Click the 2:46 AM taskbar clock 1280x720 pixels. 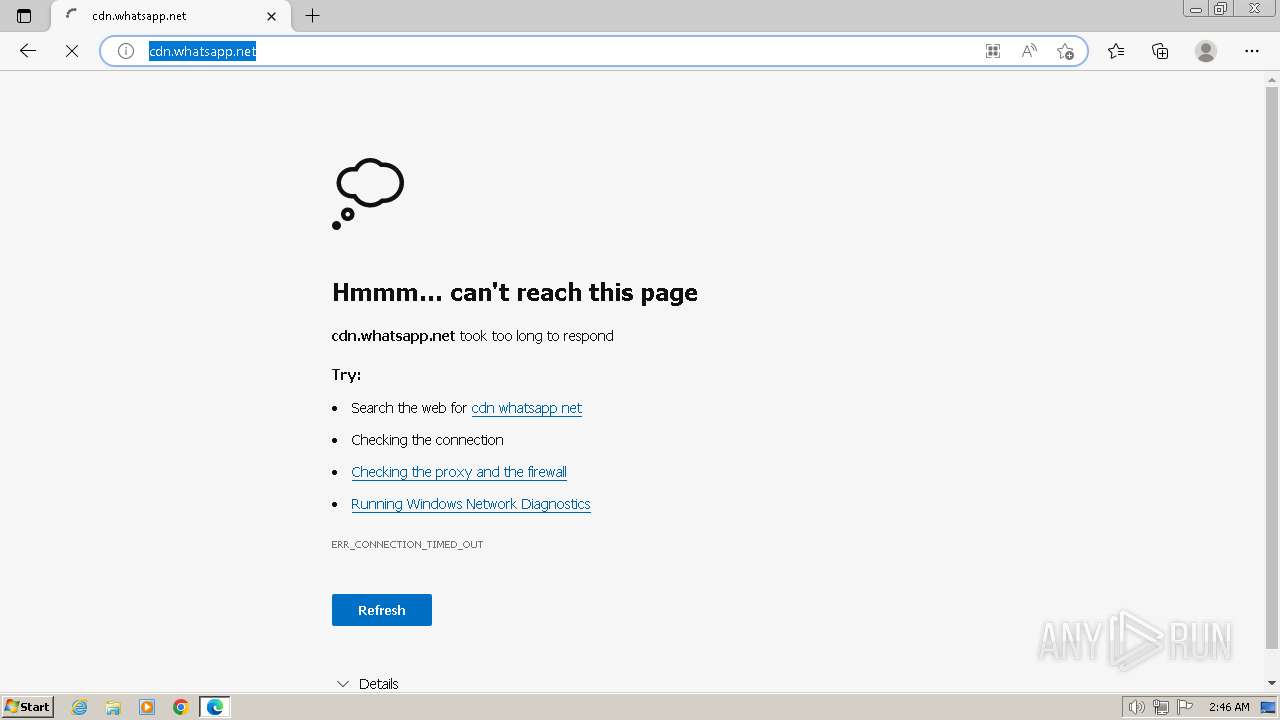[x=1229, y=707]
